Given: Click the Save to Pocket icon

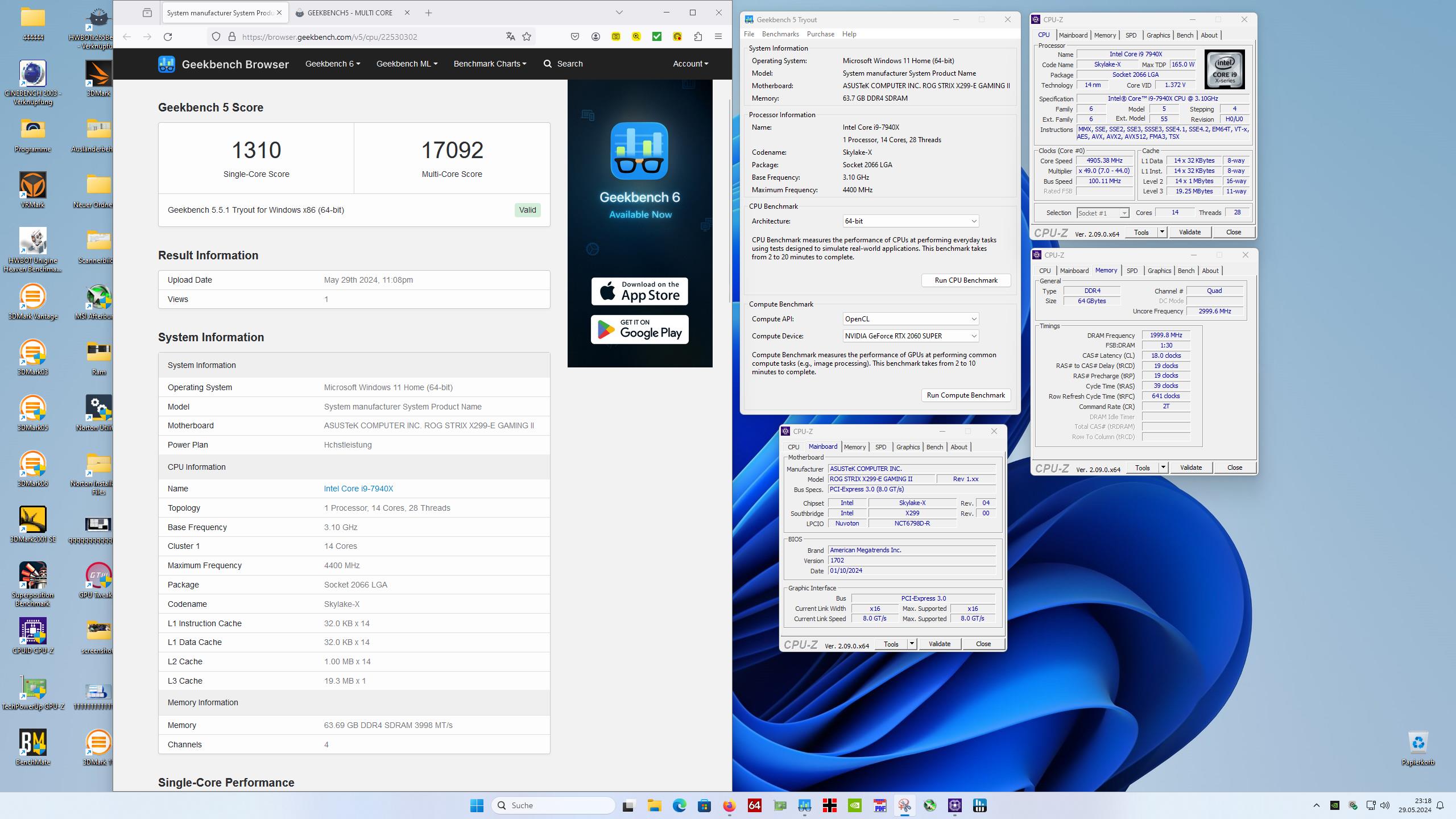Looking at the screenshot, I should (575, 37).
